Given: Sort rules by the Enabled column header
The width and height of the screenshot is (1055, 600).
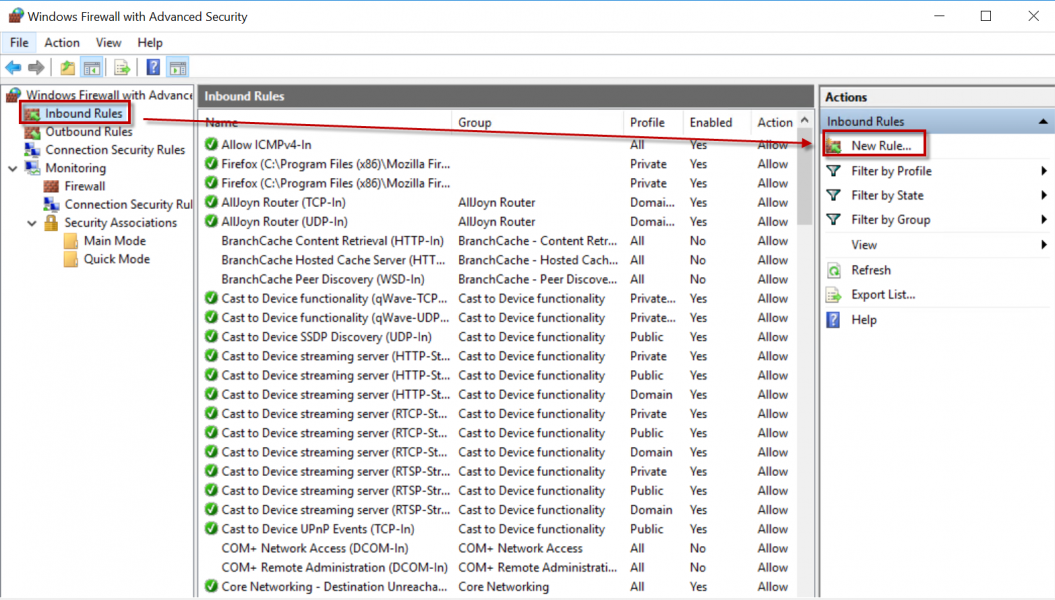Looking at the screenshot, I should [x=711, y=122].
